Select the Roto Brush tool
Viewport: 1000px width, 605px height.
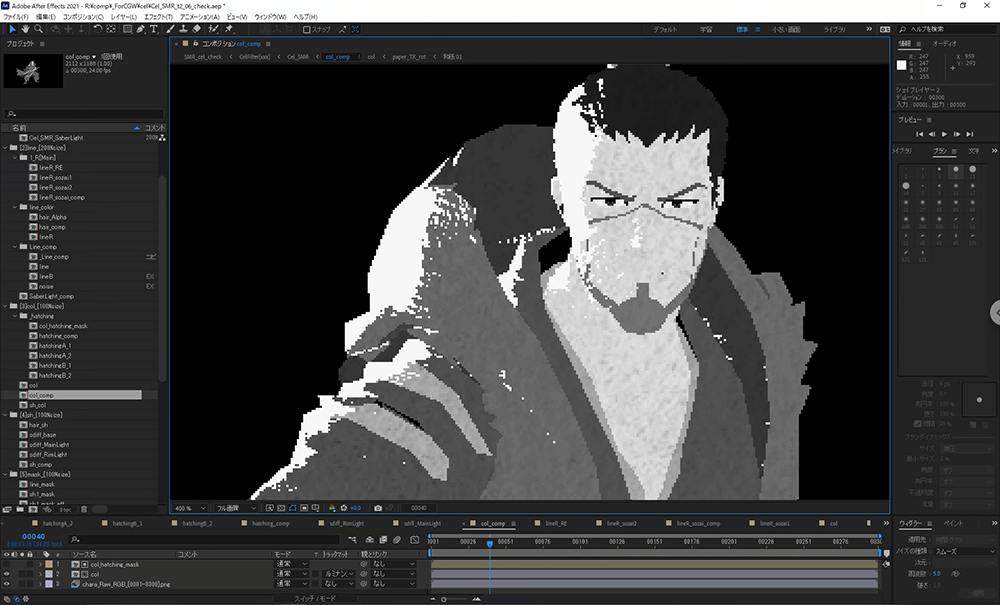click(x=213, y=29)
